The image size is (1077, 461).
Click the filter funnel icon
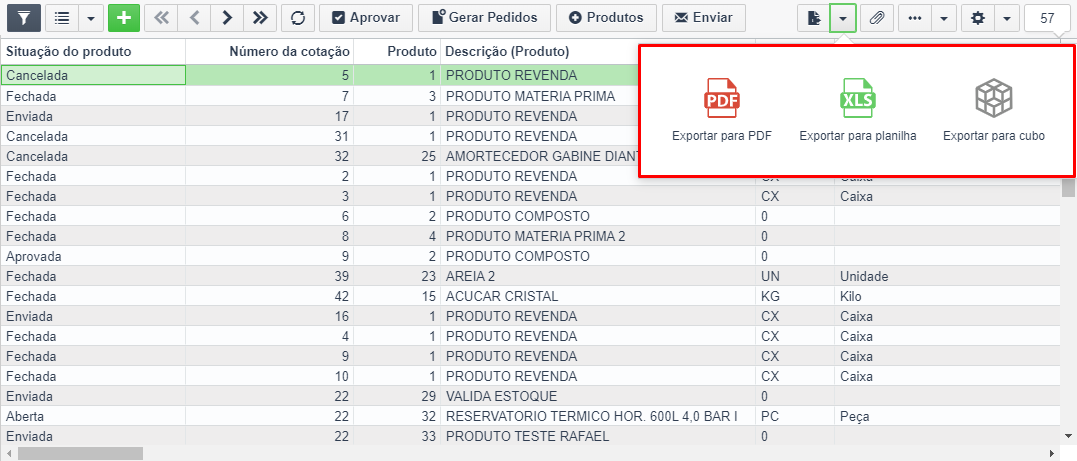pyautogui.click(x=24, y=18)
